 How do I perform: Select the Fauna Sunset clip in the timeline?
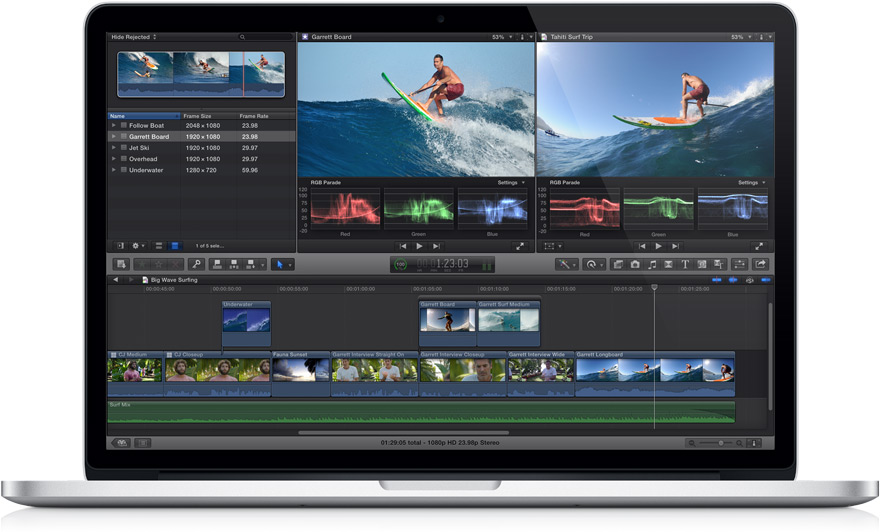pyautogui.click(x=300, y=372)
